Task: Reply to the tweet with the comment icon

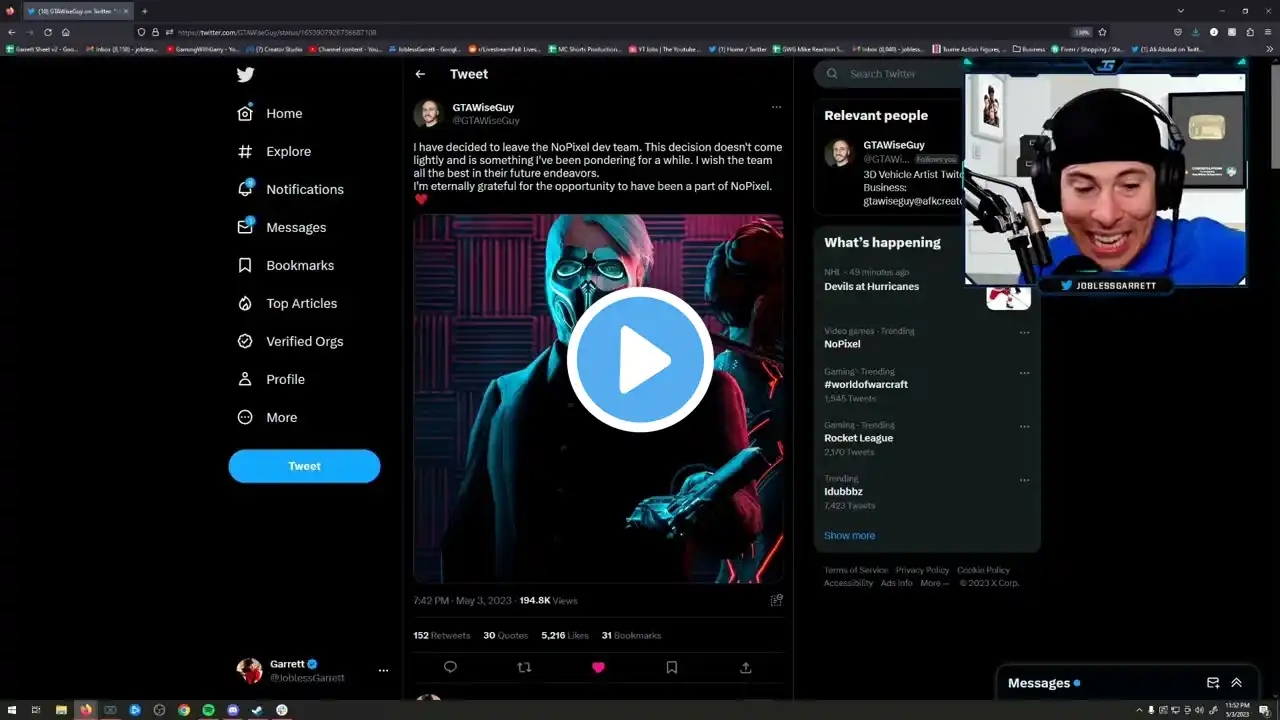Action: tap(450, 667)
